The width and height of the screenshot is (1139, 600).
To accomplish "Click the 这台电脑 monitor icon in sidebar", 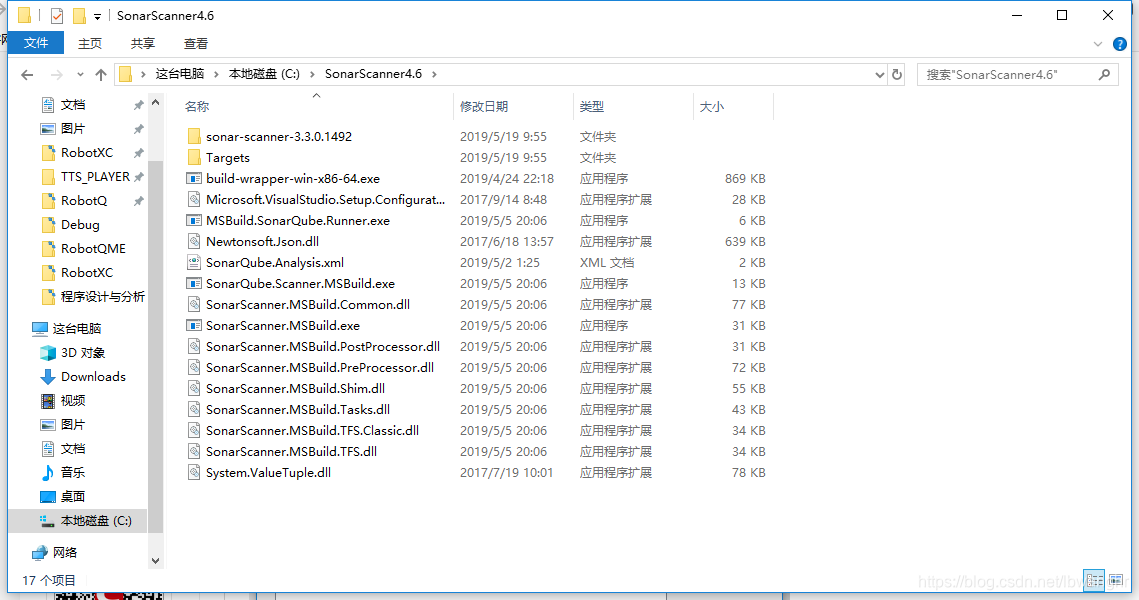I will pos(40,329).
